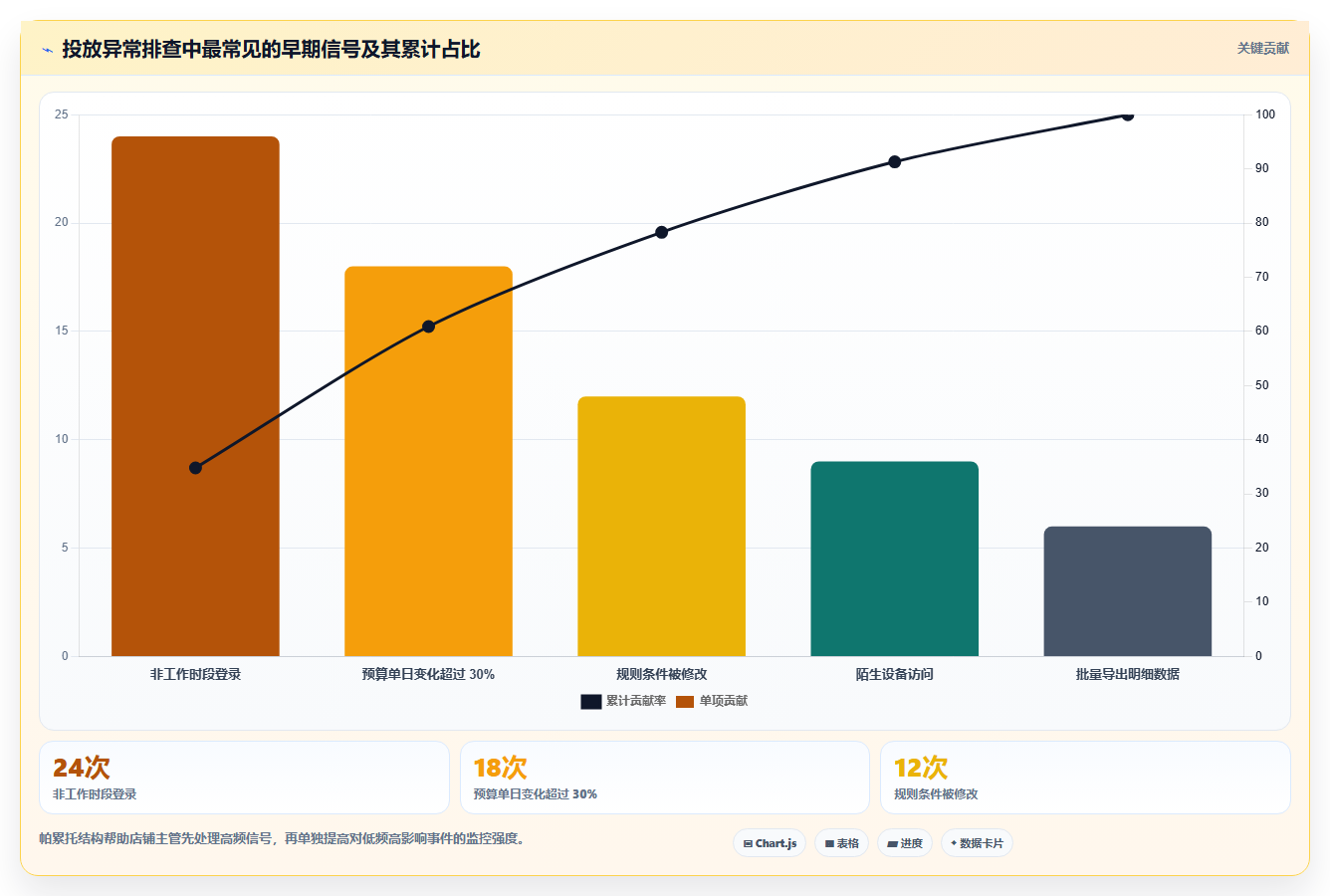Screen dimensions: 1330x896
Task: Open the 12次 规则条件被修改 card
Action: coord(1085,778)
